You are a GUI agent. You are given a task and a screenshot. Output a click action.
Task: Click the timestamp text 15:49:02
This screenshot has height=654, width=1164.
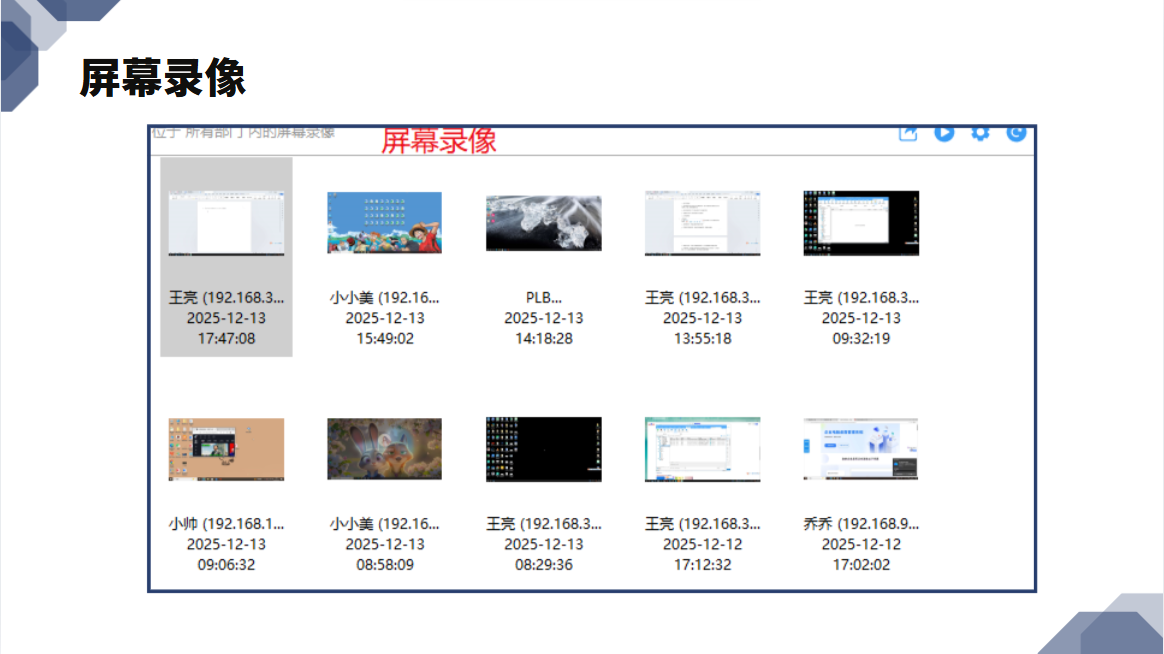(x=385, y=339)
